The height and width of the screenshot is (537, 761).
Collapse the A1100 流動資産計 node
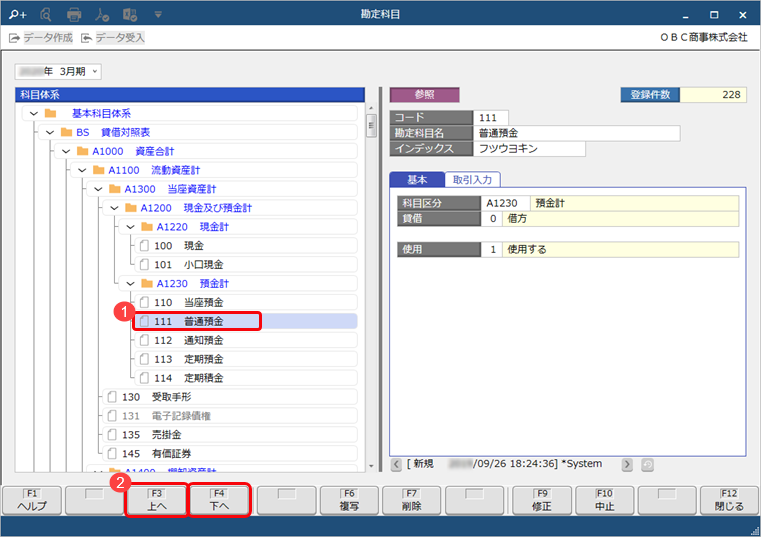(82, 170)
